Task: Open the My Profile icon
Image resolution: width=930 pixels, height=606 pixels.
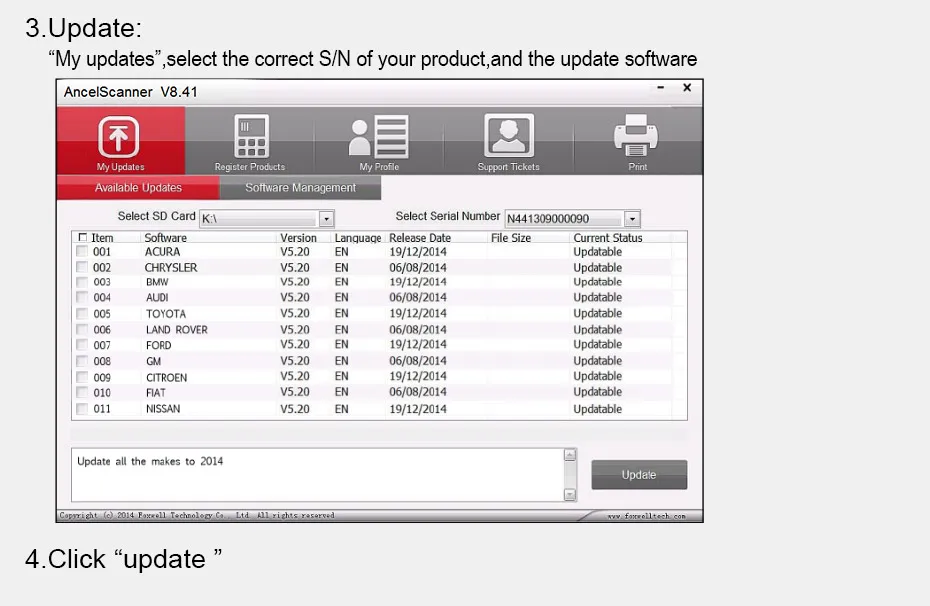Action: coord(378,136)
